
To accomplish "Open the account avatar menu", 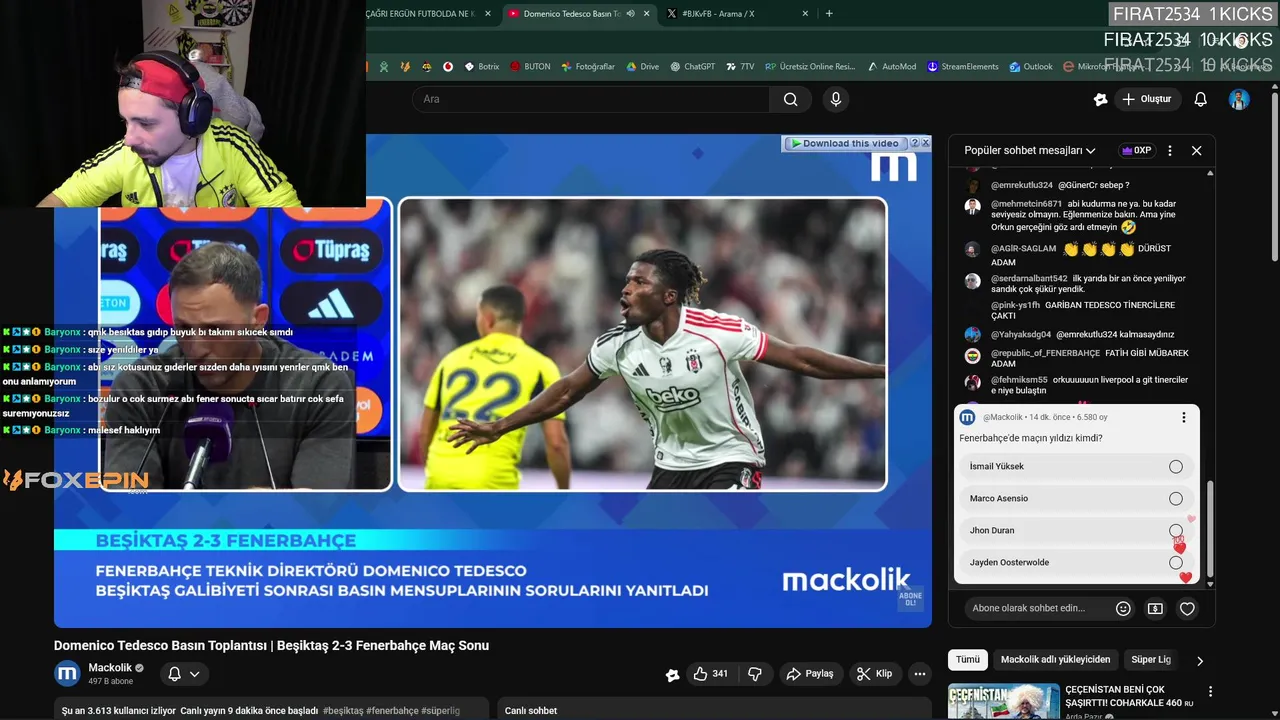I will point(1239,99).
